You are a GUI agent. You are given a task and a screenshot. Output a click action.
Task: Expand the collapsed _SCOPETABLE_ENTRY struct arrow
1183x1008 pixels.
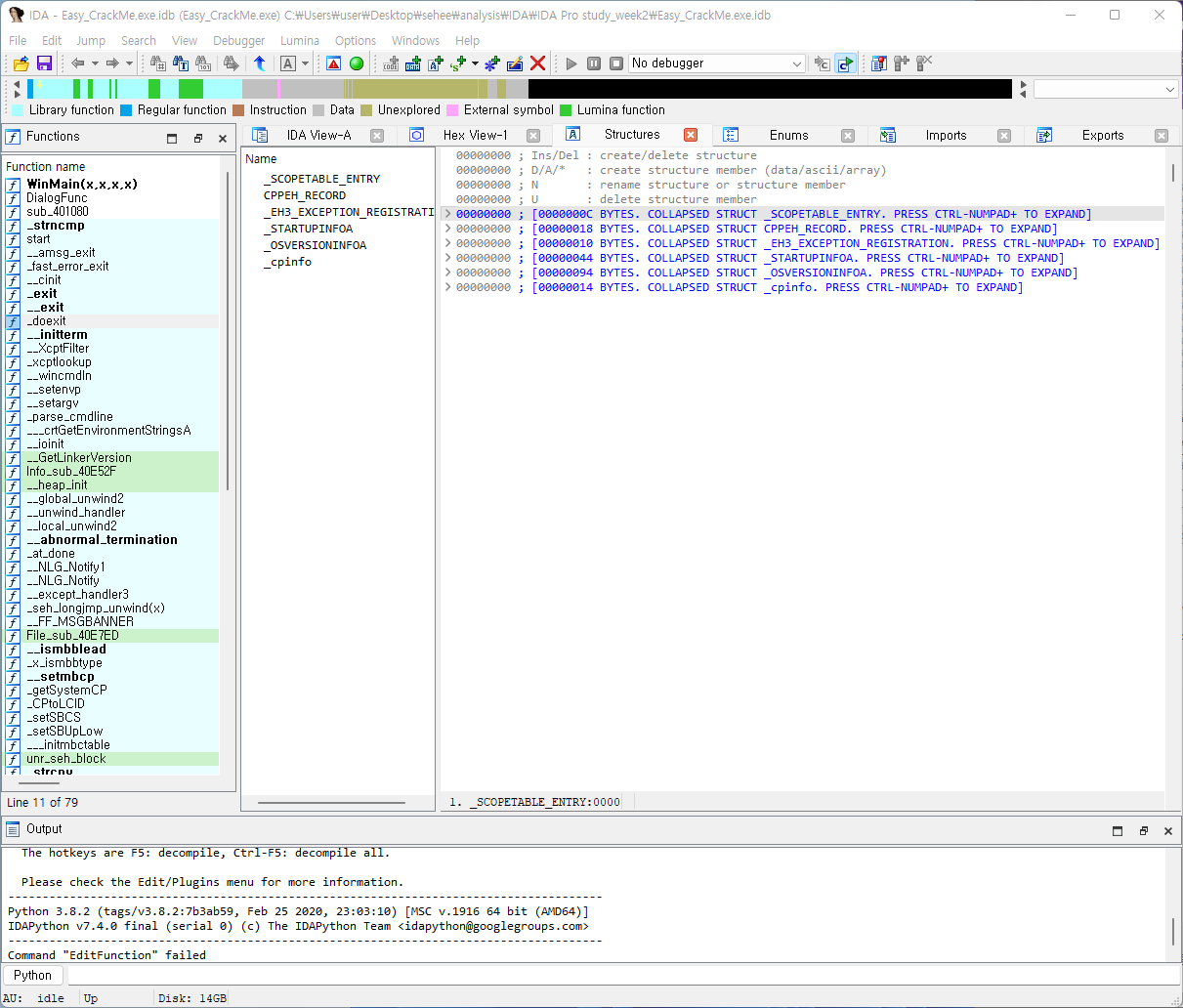click(448, 214)
